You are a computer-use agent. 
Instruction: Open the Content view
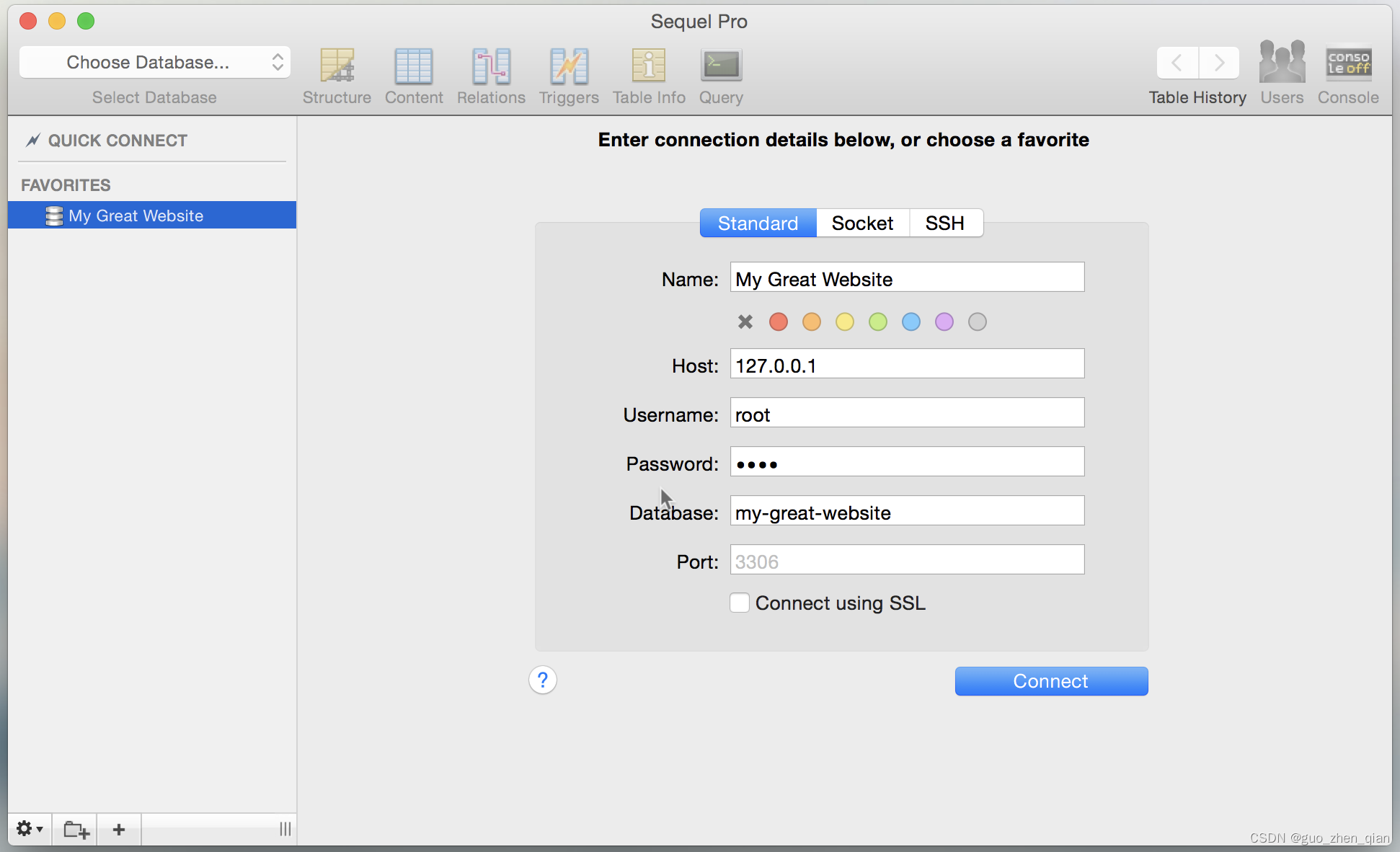point(414,77)
